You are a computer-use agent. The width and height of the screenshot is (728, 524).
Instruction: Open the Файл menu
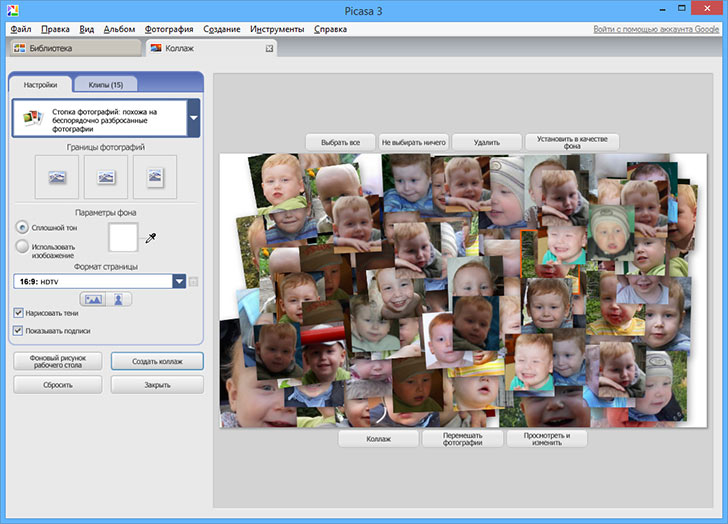pyautogui.click(x=21, y=29)
